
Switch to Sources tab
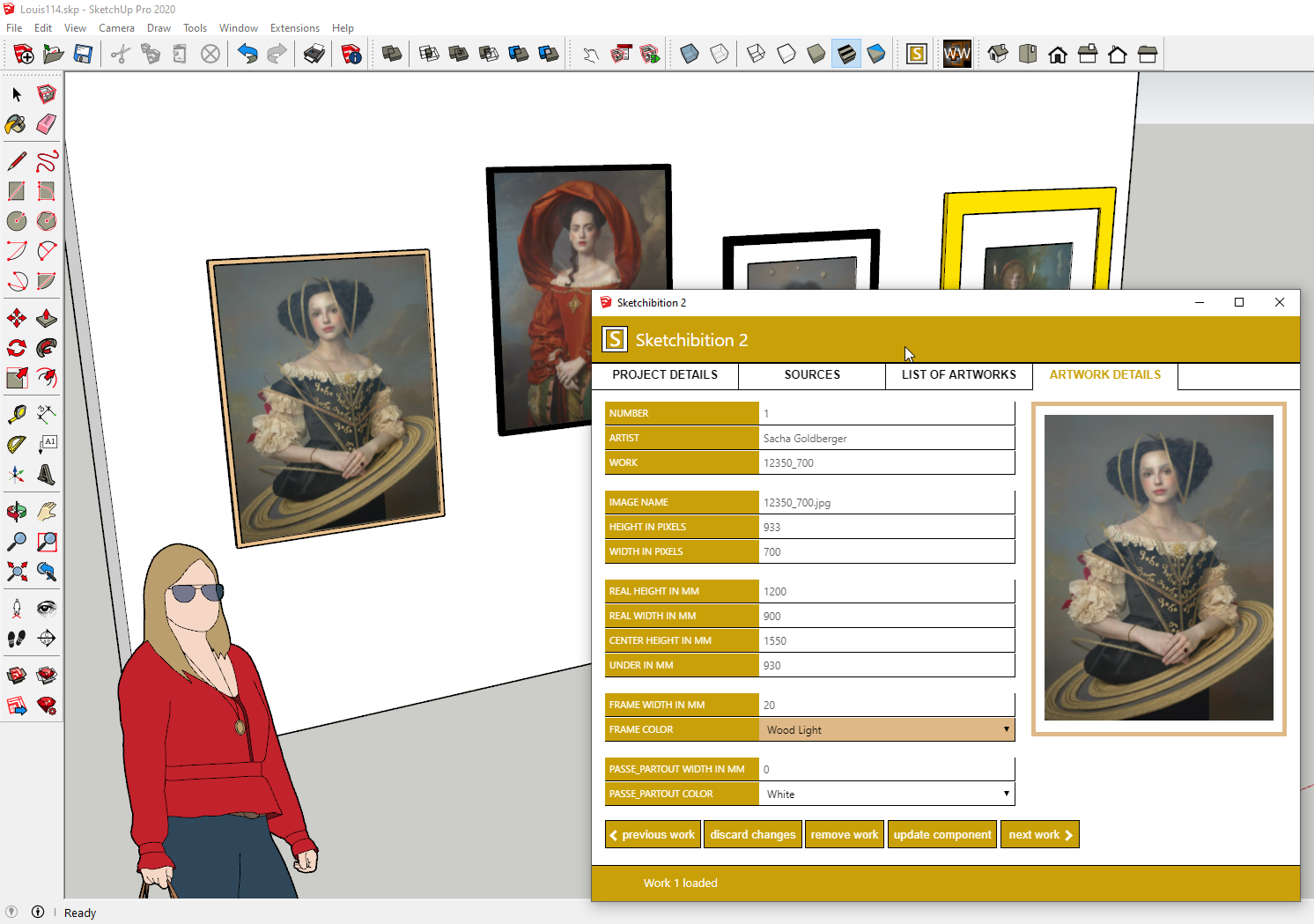812,375
